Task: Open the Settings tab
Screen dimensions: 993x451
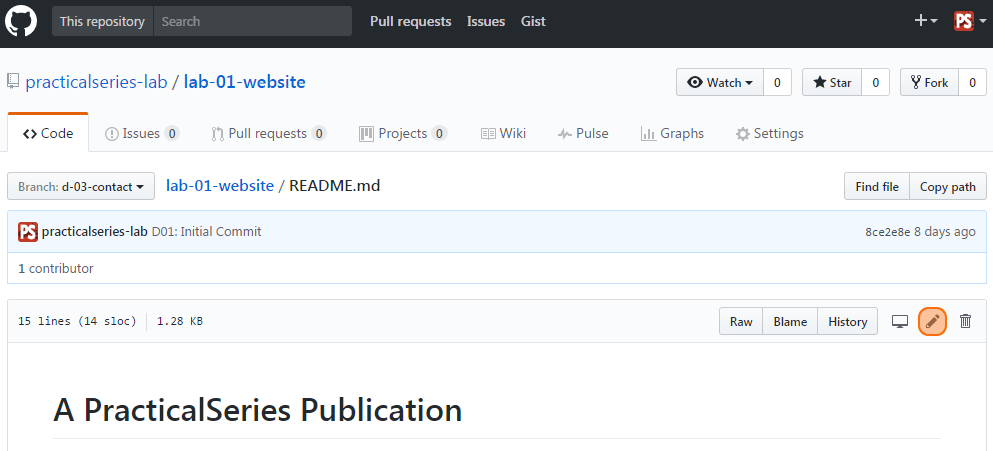Action: (769, 133)
